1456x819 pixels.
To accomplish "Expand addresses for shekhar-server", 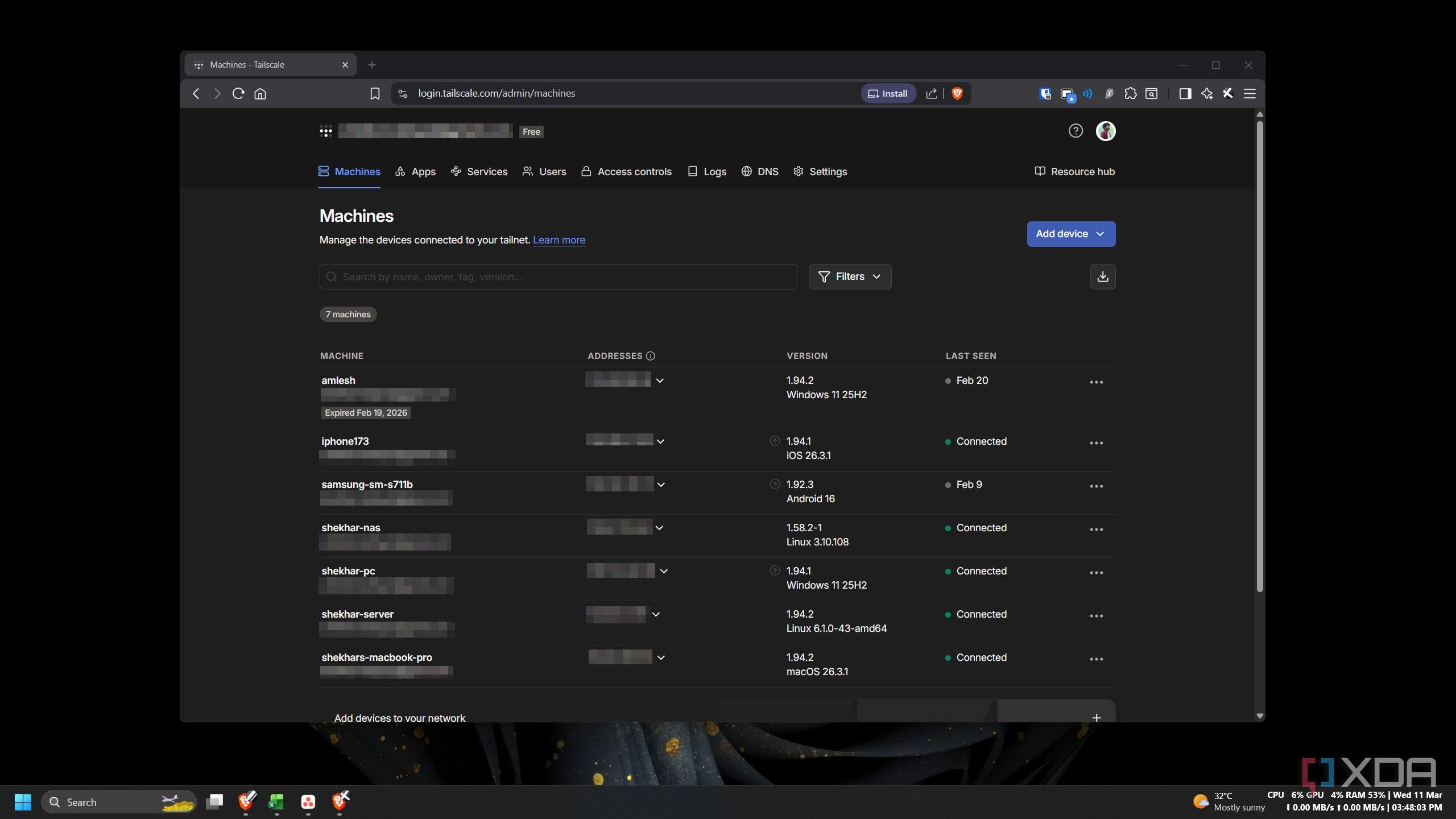I will click(656, 614).
